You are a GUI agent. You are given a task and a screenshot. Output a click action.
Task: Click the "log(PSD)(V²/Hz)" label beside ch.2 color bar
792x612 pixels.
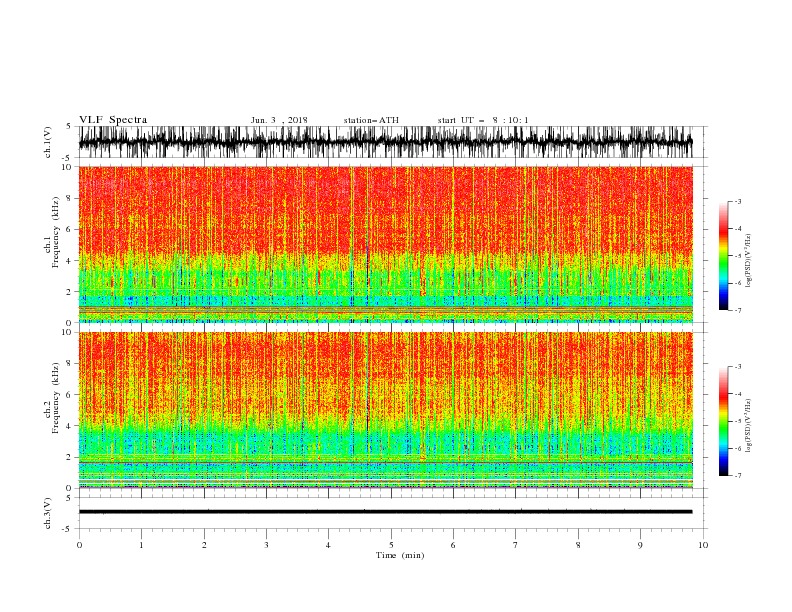(748, 425)
